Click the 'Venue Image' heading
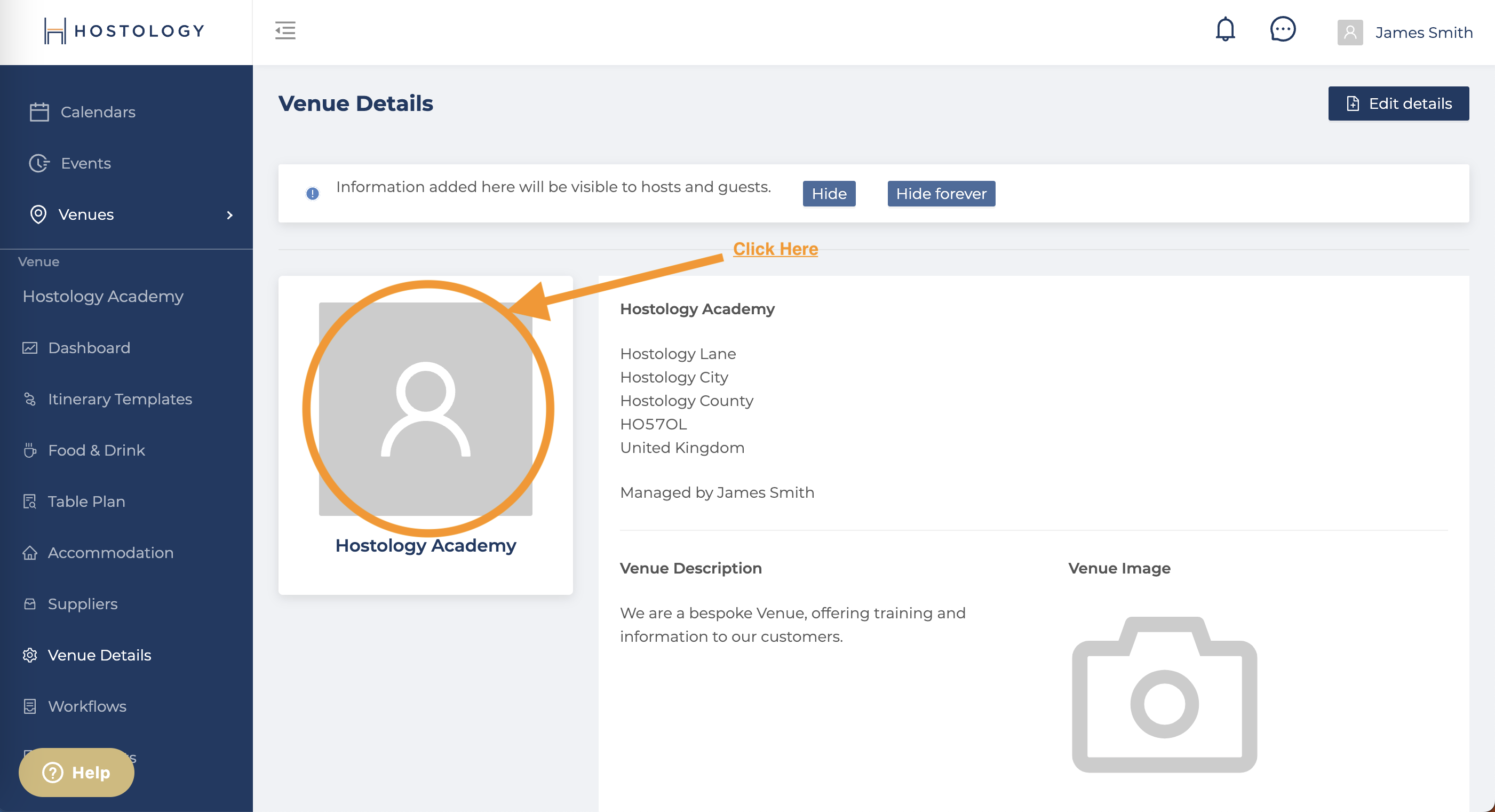This screenshot has height=812, width=1495. tap(1119, 568)
